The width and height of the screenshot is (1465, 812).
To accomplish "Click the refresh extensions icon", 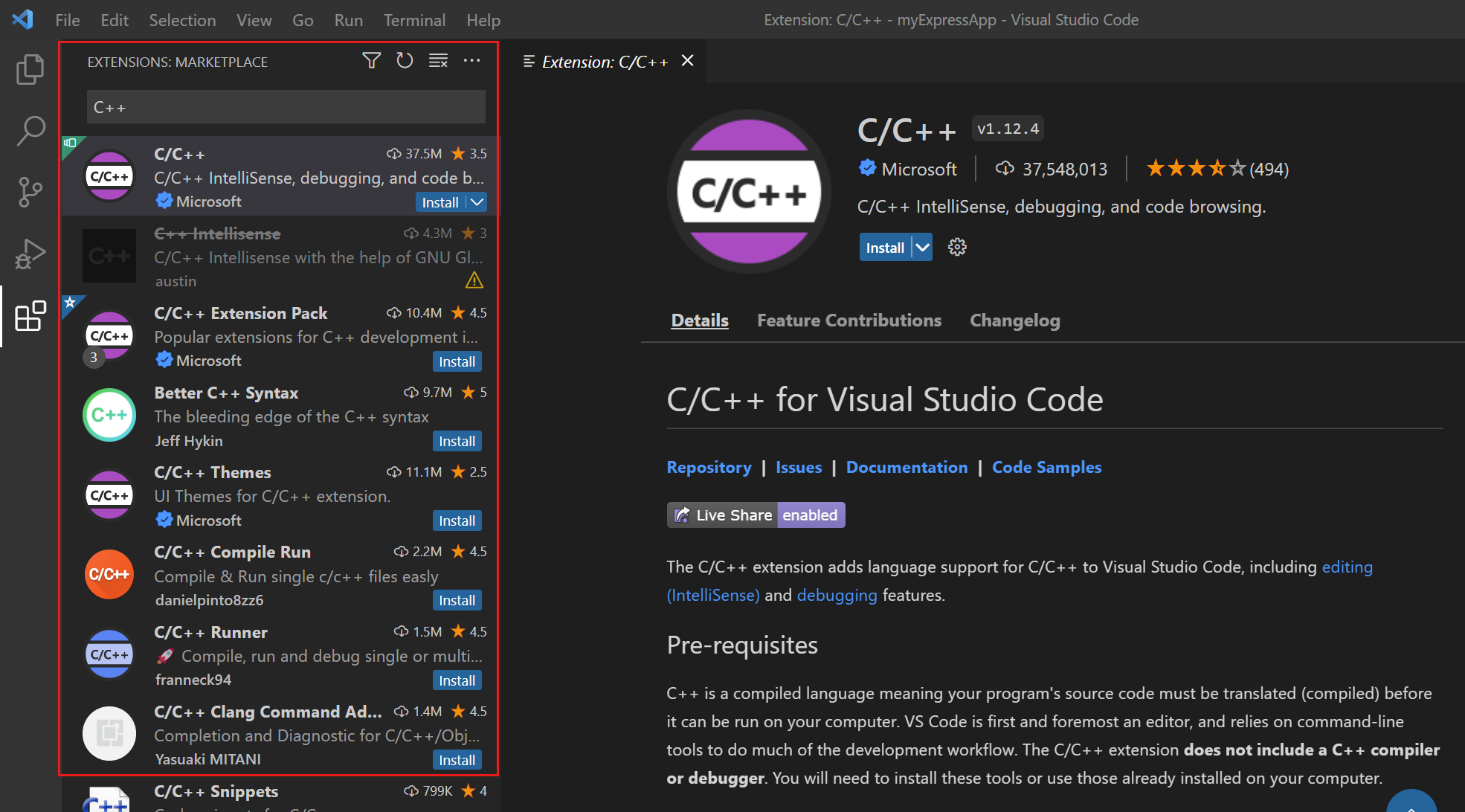I will (405, 62).
